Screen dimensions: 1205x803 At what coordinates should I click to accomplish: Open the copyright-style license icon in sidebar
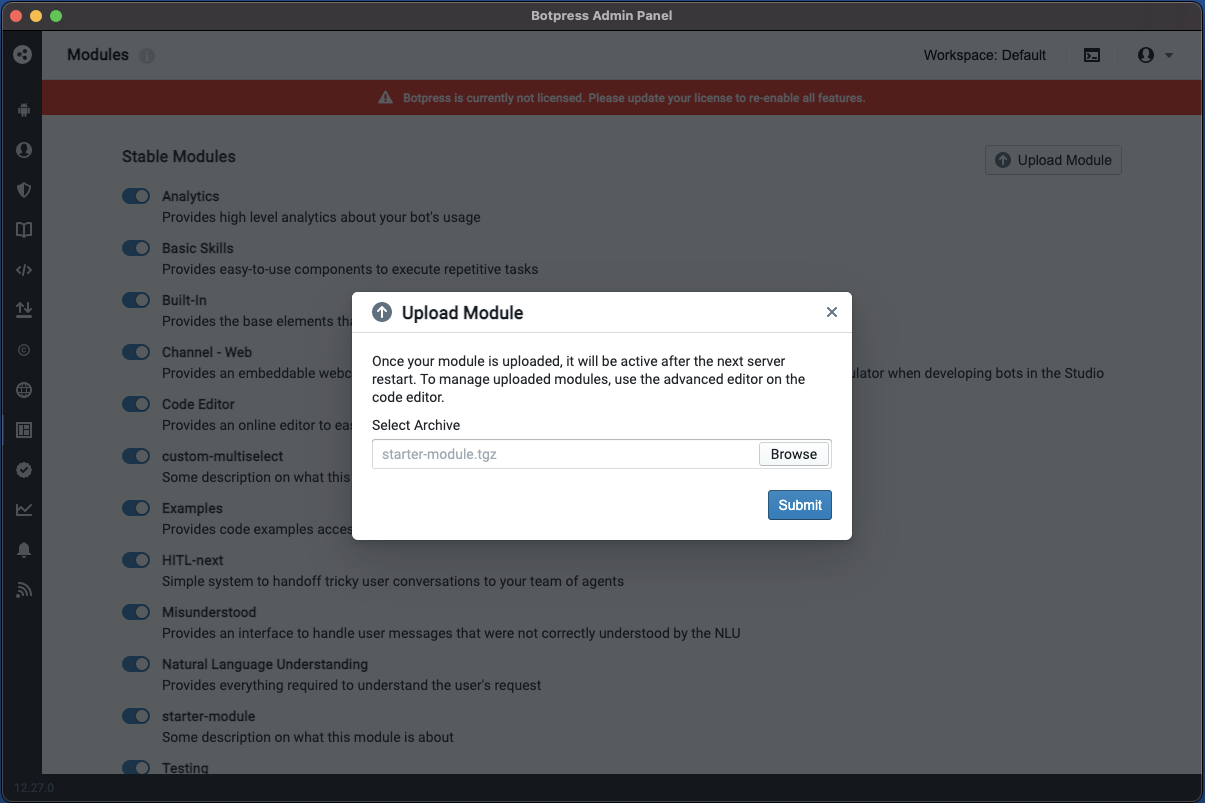pos(24,350)
